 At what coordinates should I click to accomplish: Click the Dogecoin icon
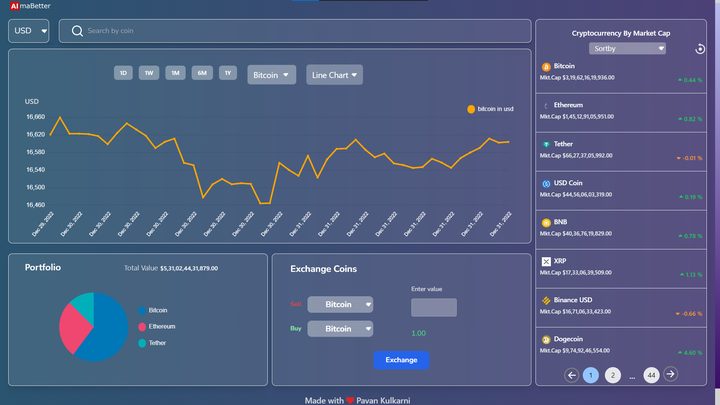pyautogui.click(x=546, y=339)
